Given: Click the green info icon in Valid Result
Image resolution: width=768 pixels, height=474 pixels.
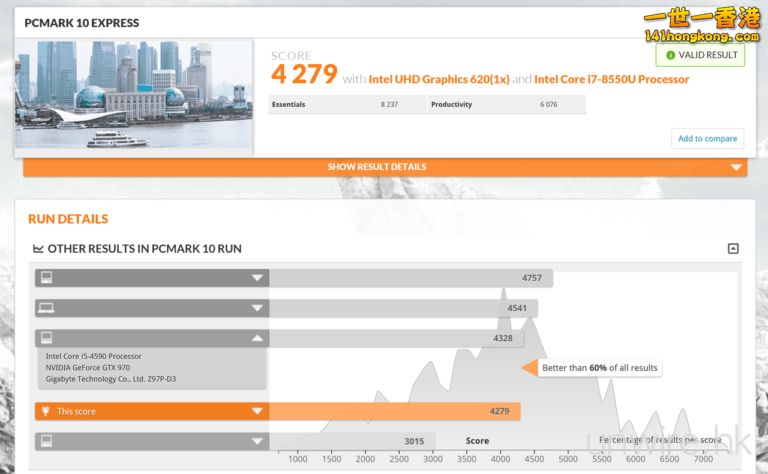Looking at the screenshot, I should 671,55.
